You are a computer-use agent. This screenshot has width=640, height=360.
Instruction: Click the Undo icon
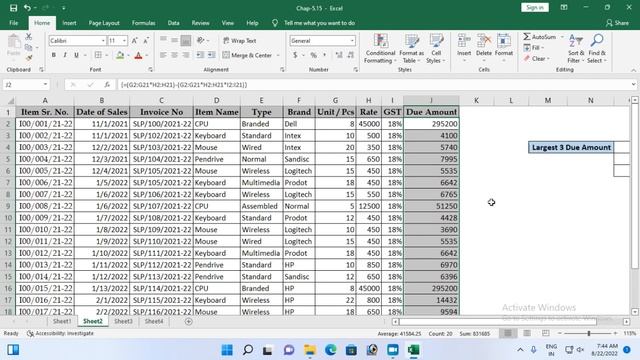pos(27,8)
